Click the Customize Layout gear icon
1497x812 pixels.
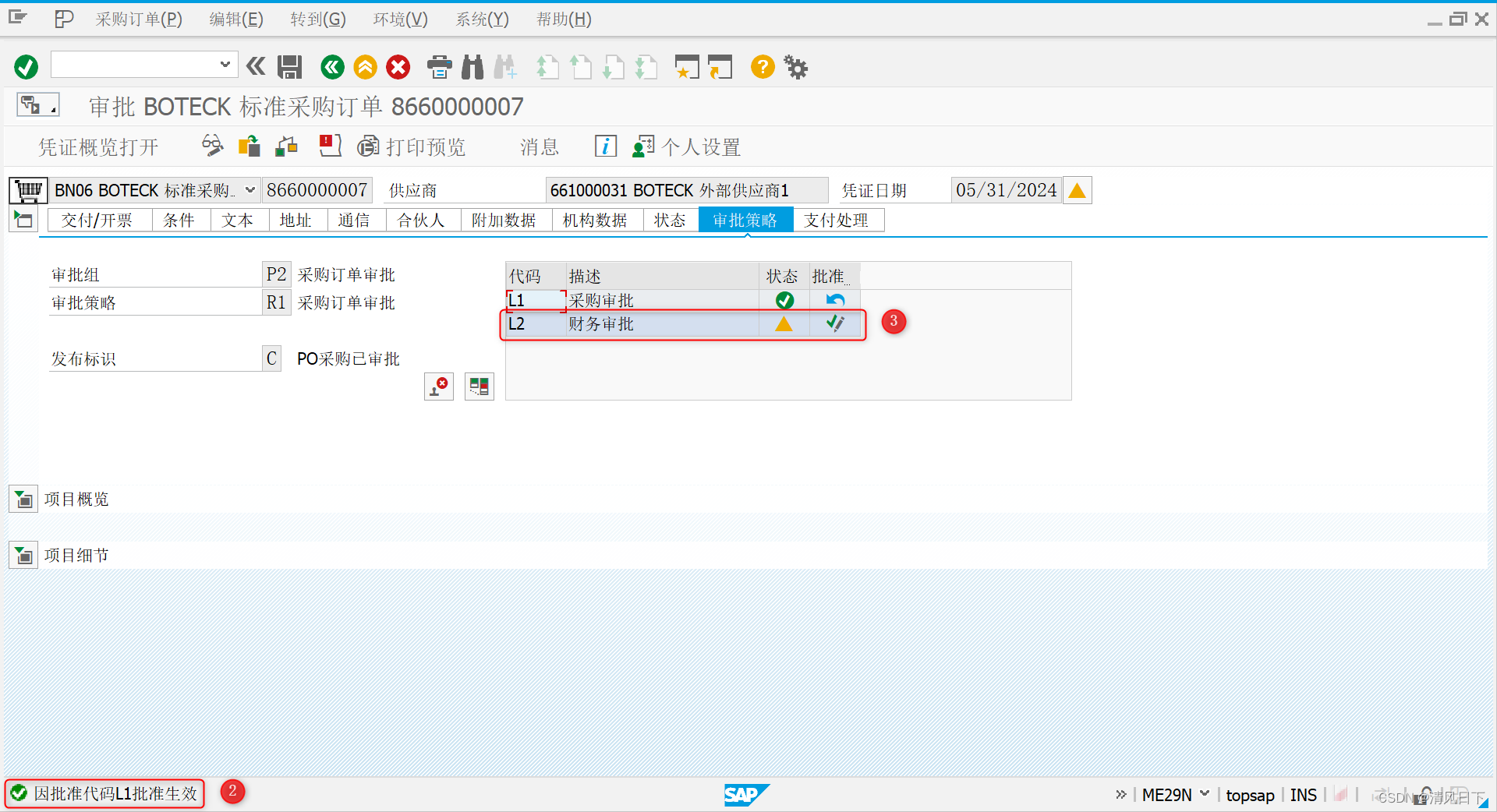pos(796,67)
